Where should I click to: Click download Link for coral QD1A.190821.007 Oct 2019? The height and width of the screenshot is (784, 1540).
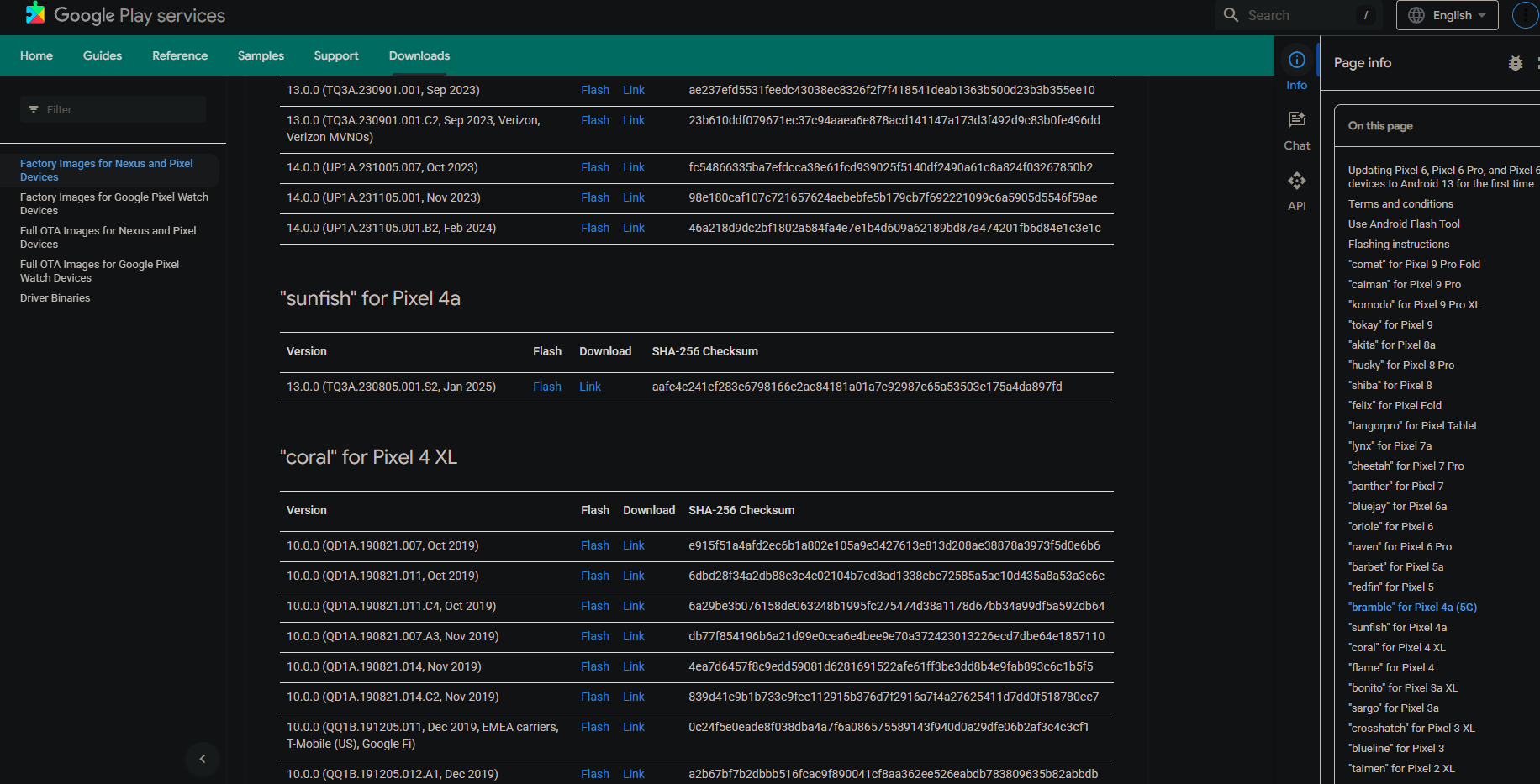[x=633, y=545]
